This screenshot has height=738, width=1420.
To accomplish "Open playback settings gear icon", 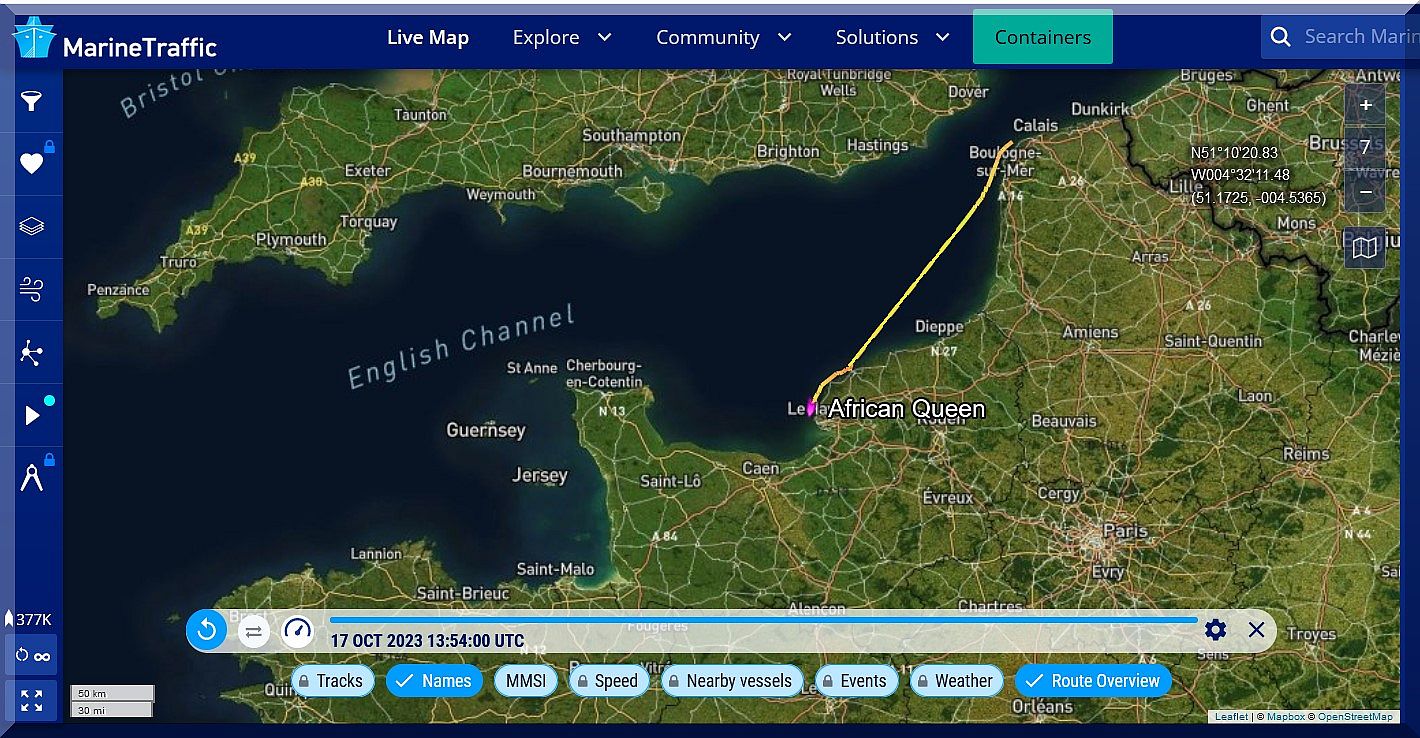I will (1215, 630).
